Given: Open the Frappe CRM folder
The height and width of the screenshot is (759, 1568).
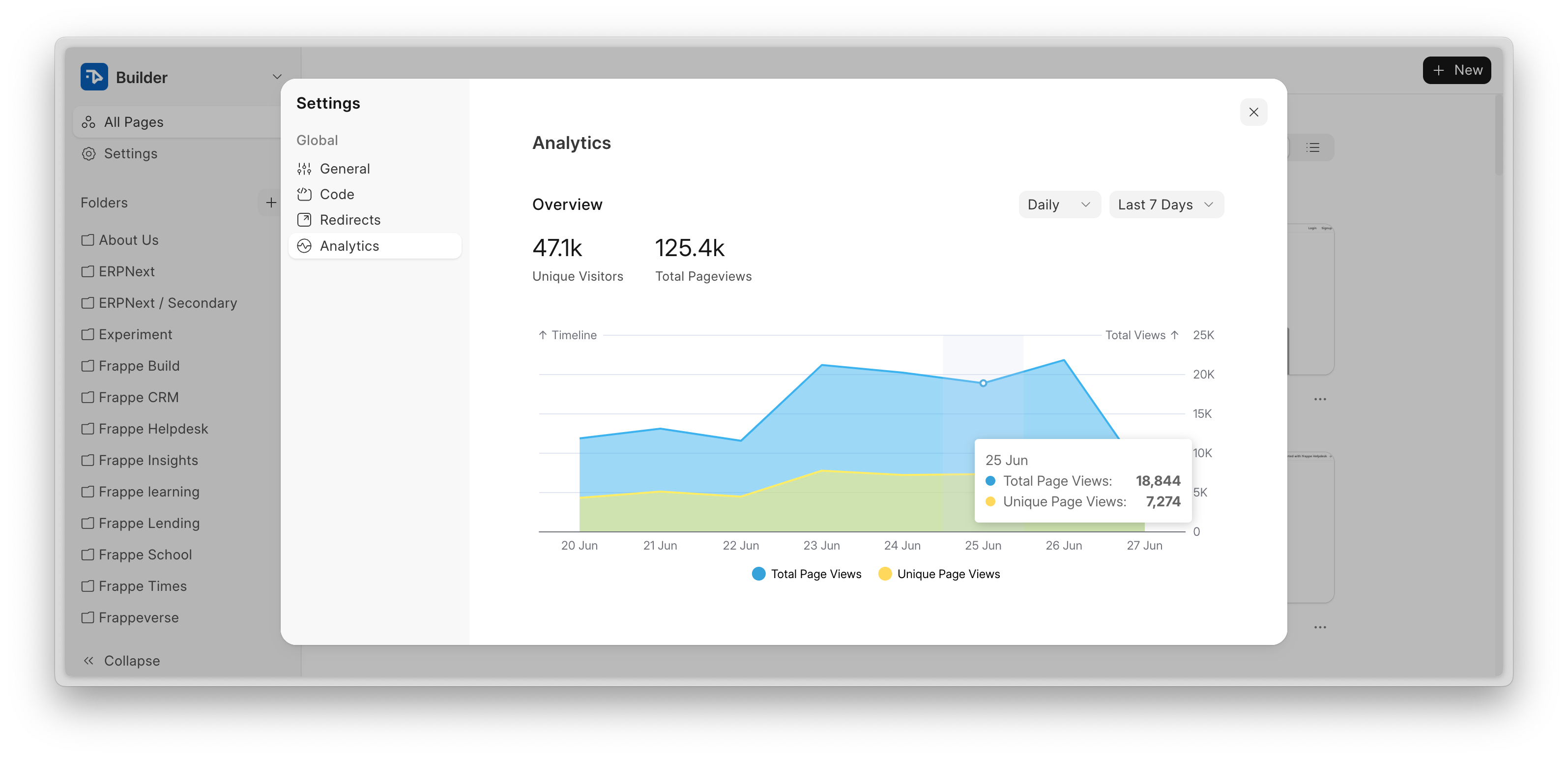Looking at the screenshot, I should point(138,398).
